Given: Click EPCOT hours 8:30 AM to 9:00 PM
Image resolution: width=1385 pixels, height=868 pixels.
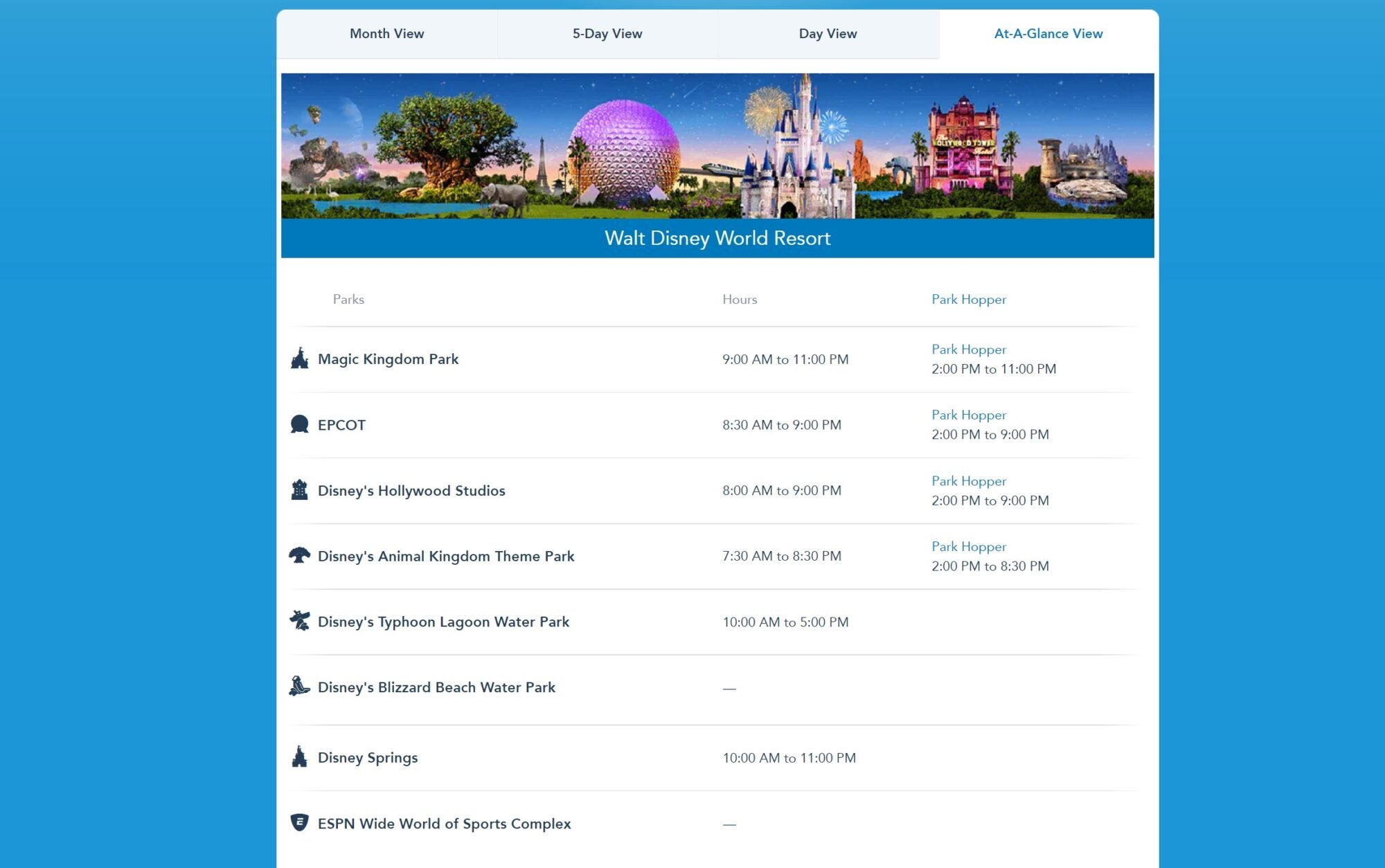Looking at the screenshot, I should (x=782, y=425).
